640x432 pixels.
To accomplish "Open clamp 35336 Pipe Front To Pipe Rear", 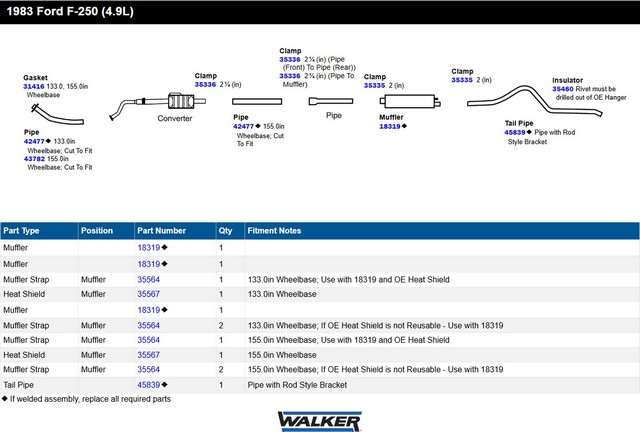I will click(290, 60).
